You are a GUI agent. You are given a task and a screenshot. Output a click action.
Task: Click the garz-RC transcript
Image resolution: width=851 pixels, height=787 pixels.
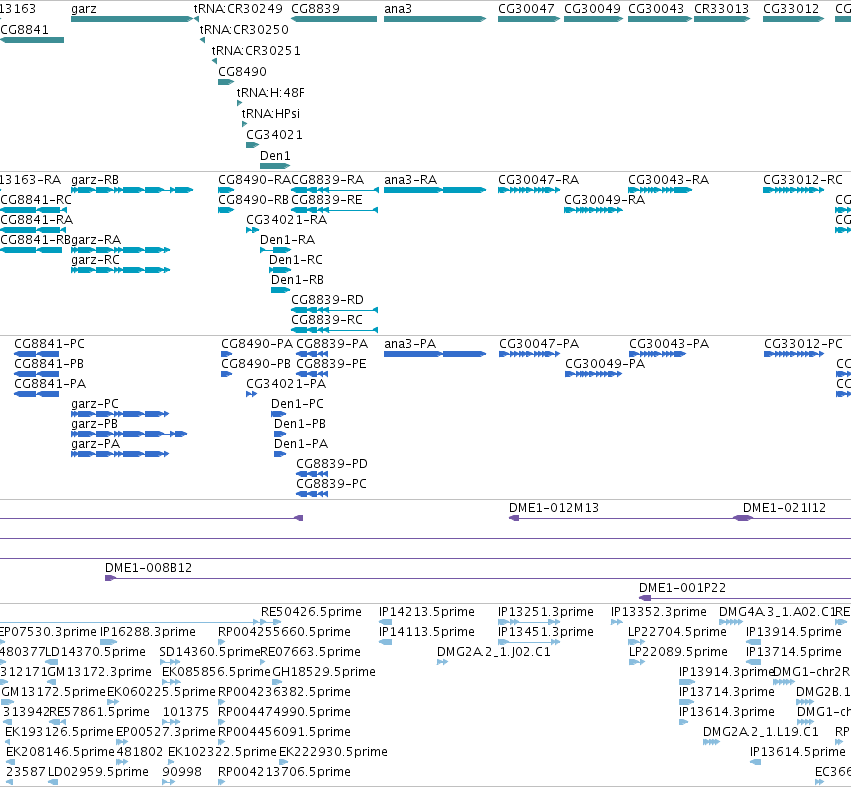pos(120,270)
